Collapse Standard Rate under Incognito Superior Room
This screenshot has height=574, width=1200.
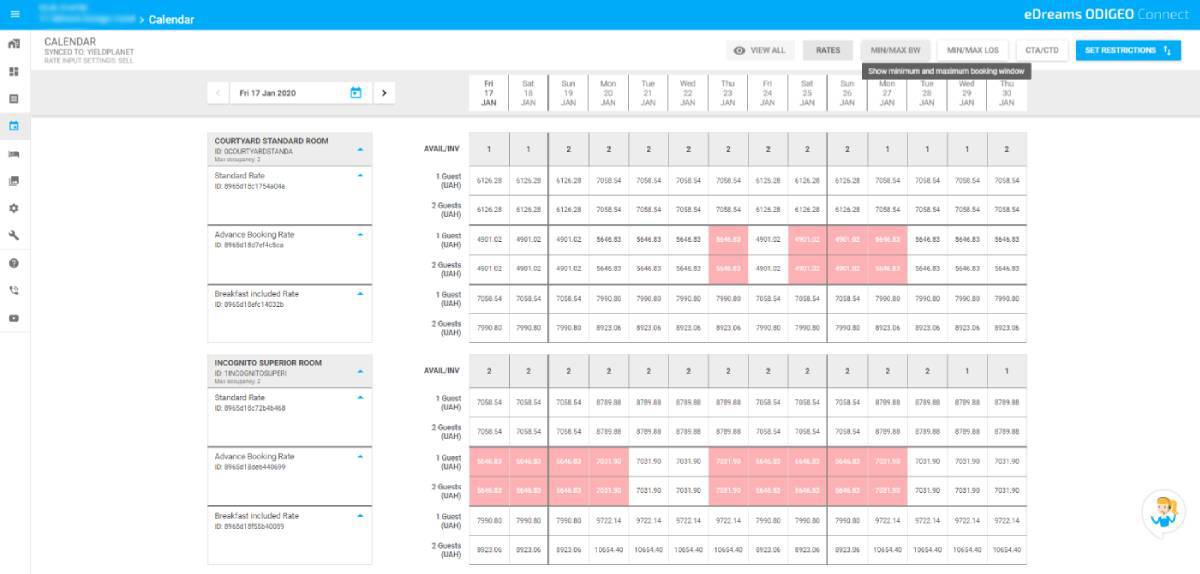pyautogui.click(x=361, y=397)
